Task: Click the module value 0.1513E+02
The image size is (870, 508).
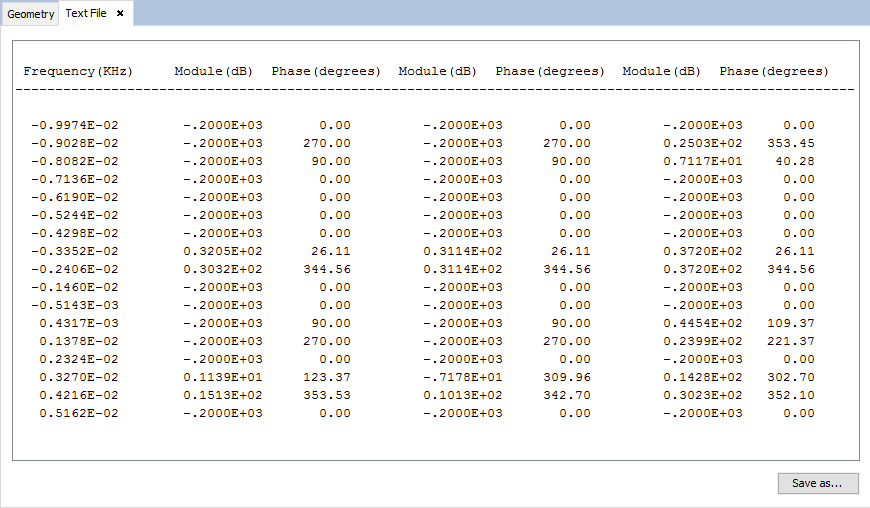Action: (x=223, y=396)
